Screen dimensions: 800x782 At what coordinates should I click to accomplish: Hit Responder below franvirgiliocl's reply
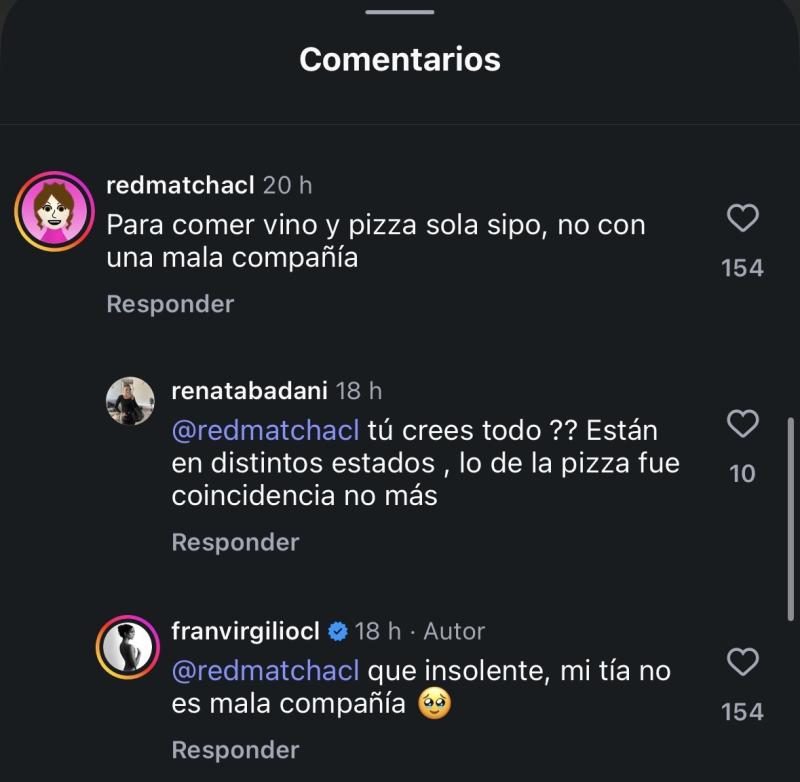(x=235, y=750)
